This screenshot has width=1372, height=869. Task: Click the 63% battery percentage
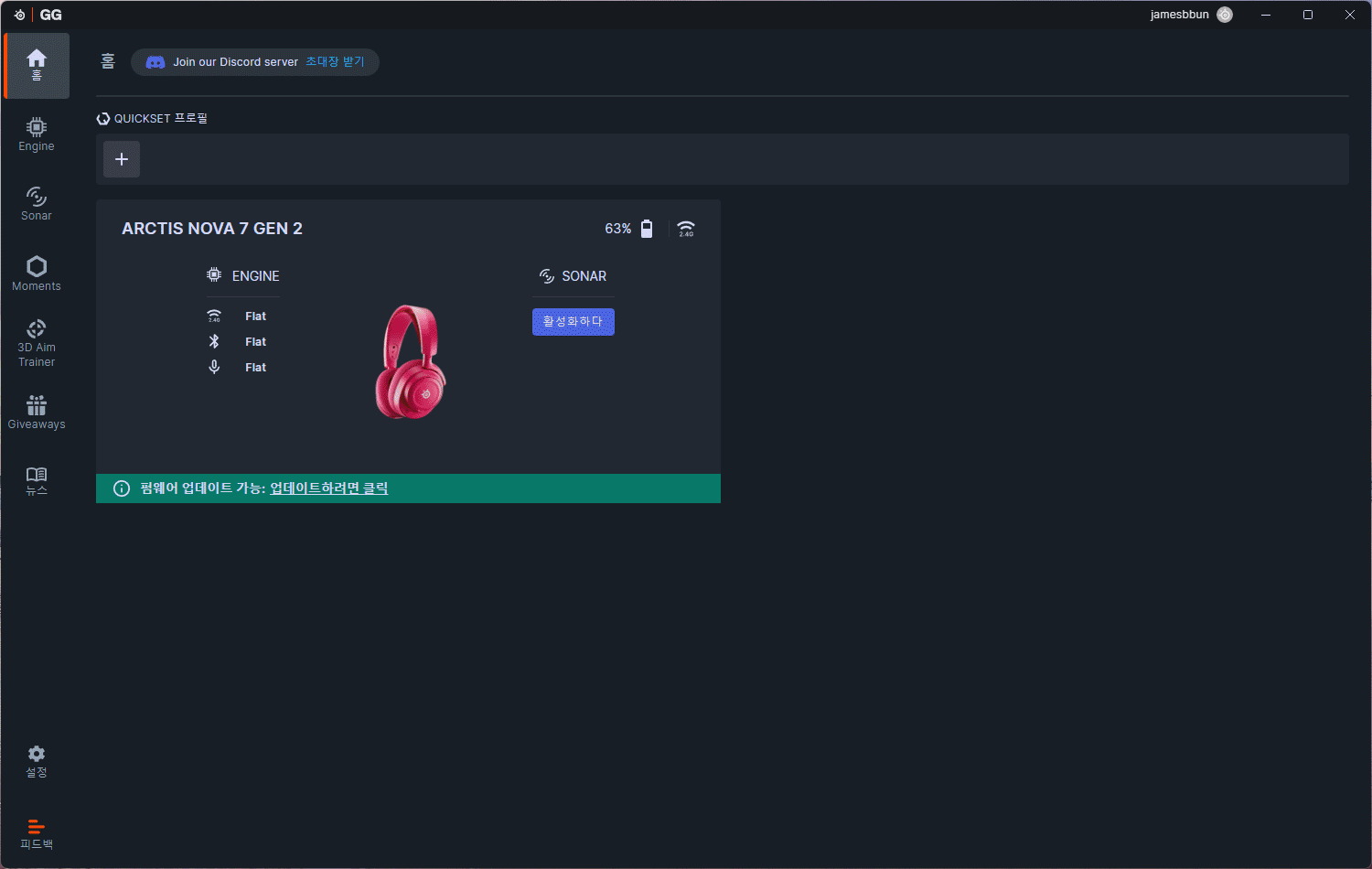[x=618, y=229]
